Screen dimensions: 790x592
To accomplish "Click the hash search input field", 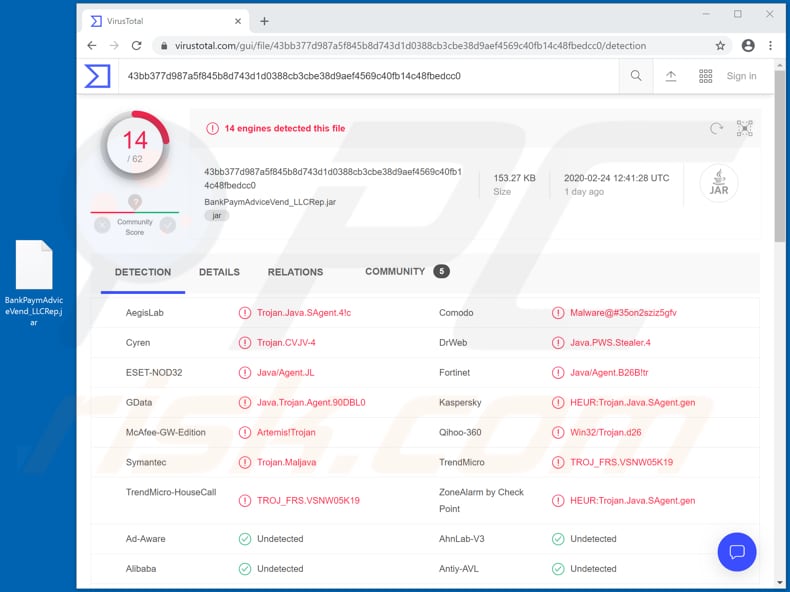I will point(368,76).
